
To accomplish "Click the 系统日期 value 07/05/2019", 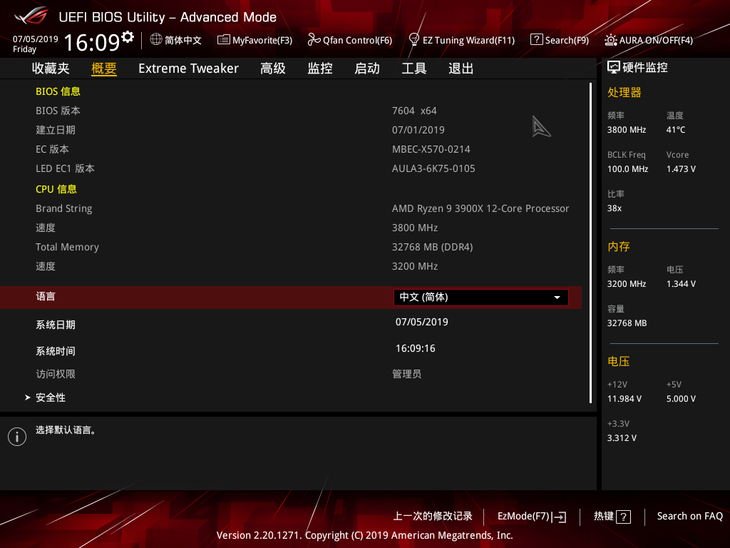I will tap(422, 322).
